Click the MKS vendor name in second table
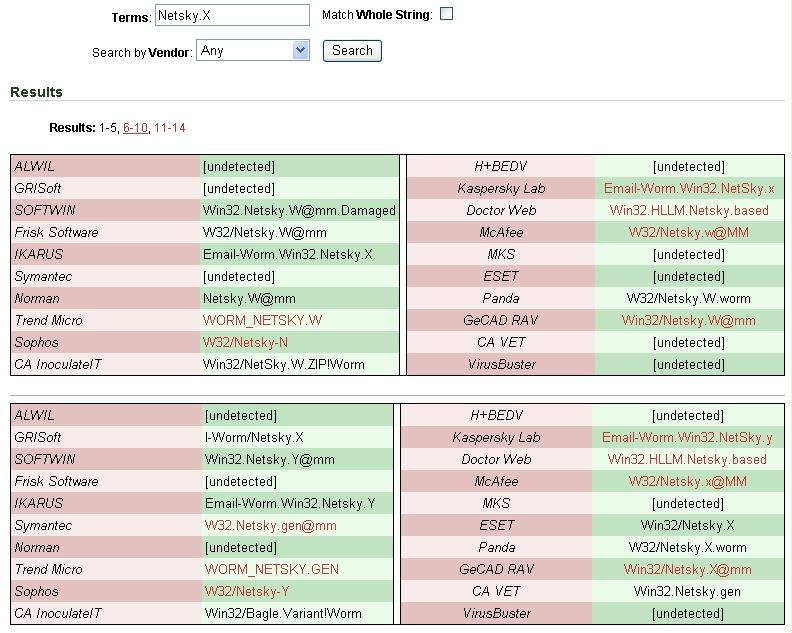Image resolution: width=792 pixels, height=633 pixels. (x=496, y=503)
